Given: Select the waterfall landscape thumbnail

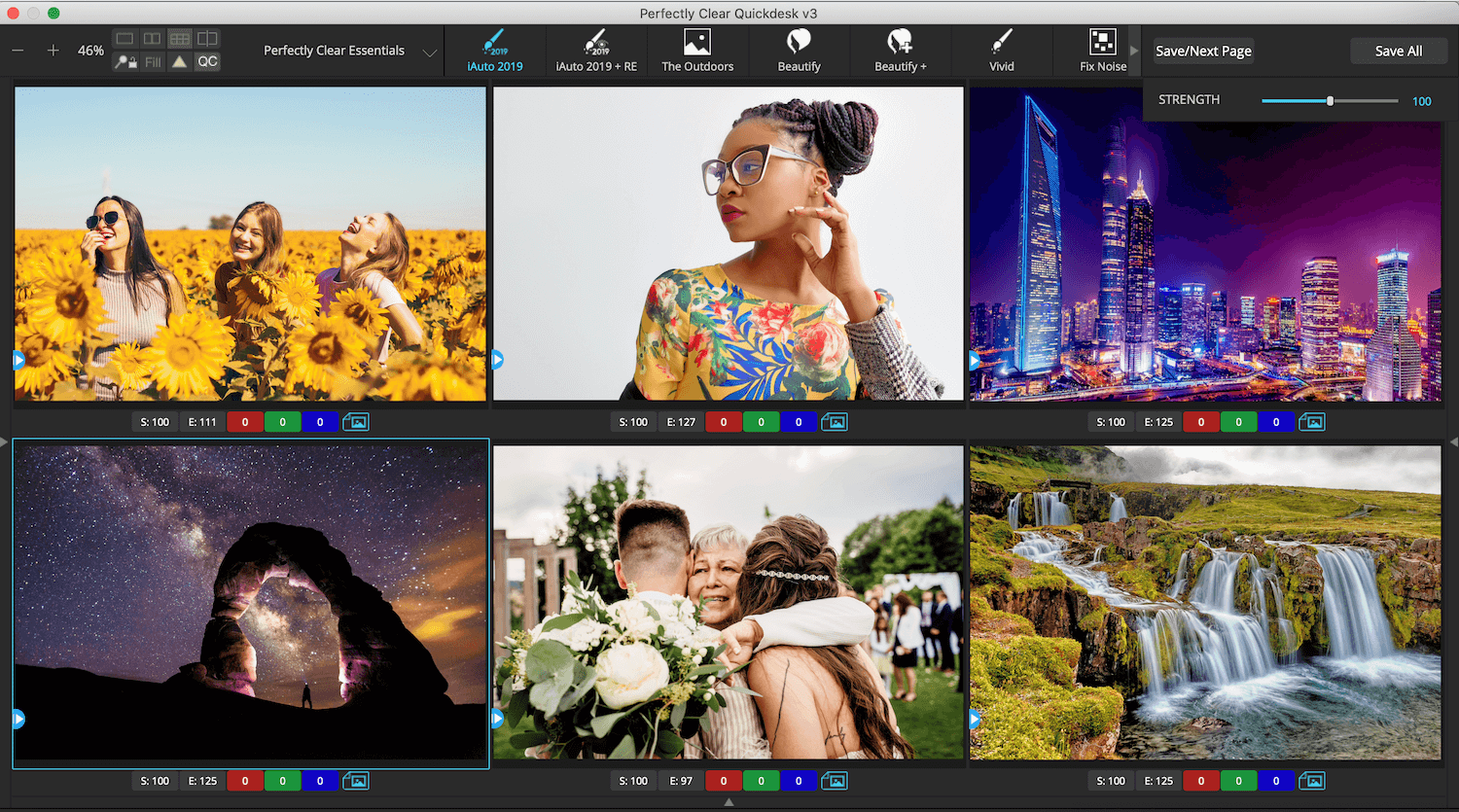Looking at the screenshot, I should (1205, 603).
